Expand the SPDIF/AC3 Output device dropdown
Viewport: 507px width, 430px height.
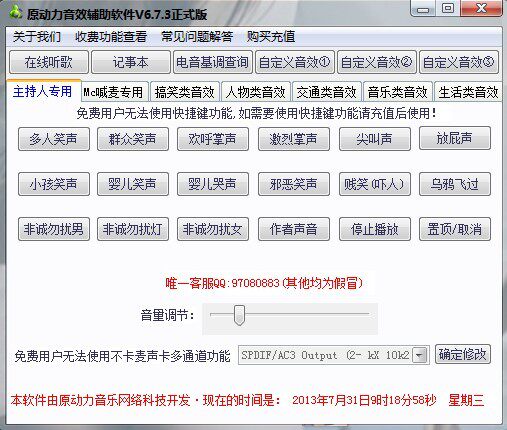[420, 355]
